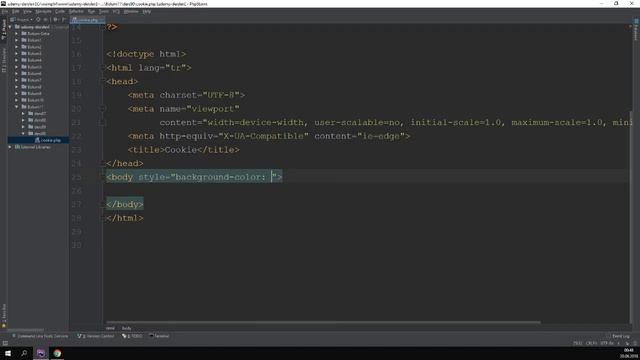Screen dimensions: 640x360
Task: Expand the Bolum1 folder
Action: click(17, 40)
